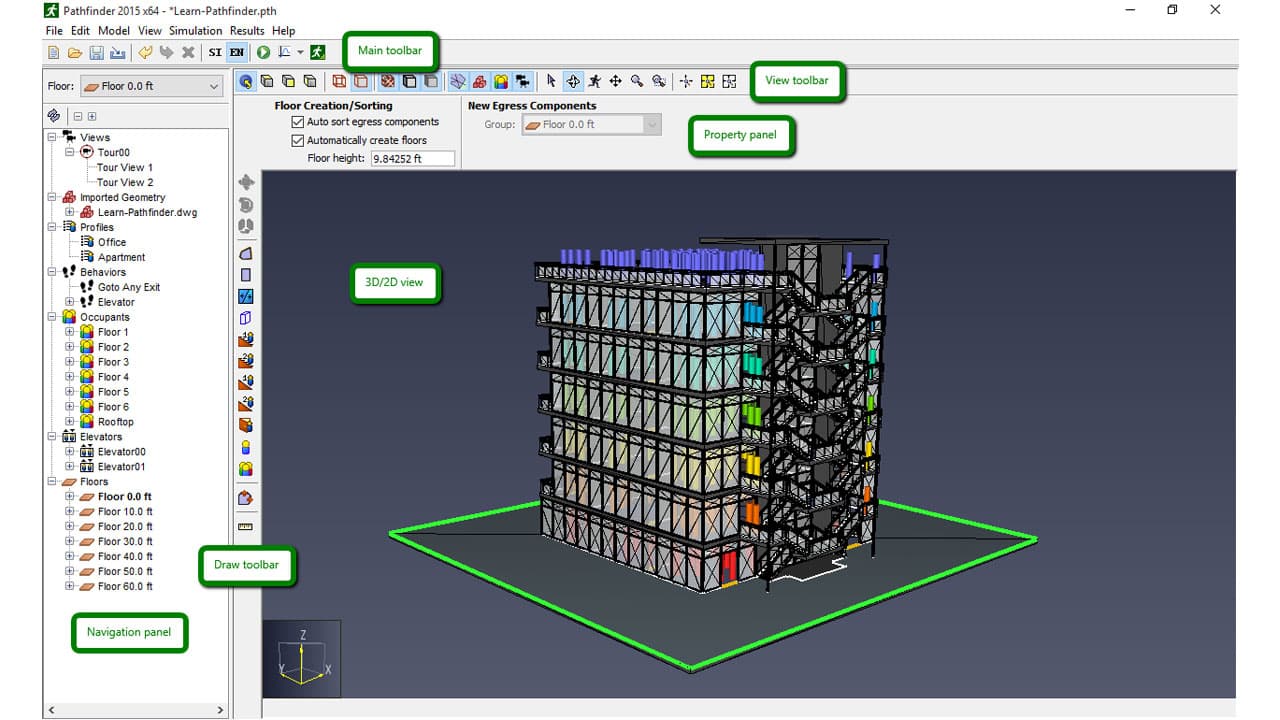1280x720 pixels.
Task: Open the Floor dropdown in navigation panel
Action: click(x=150, y=86)
